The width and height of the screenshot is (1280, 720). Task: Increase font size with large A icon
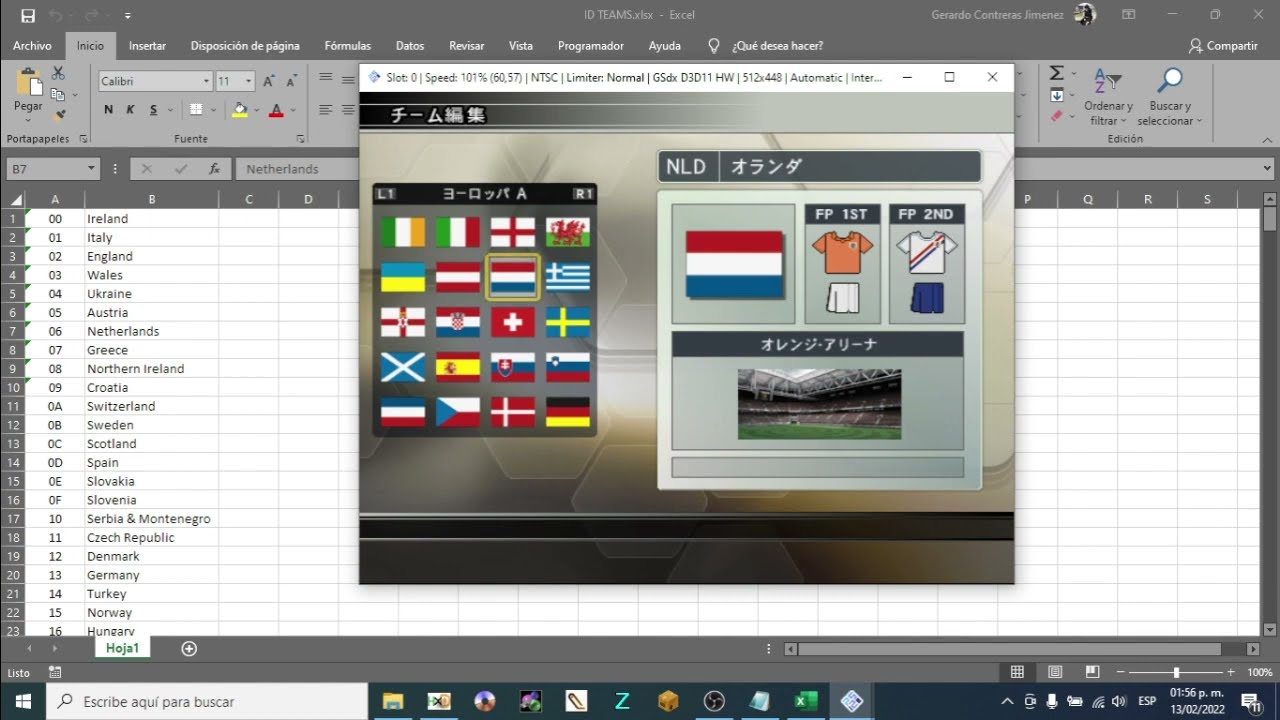[x=270, y=81]
